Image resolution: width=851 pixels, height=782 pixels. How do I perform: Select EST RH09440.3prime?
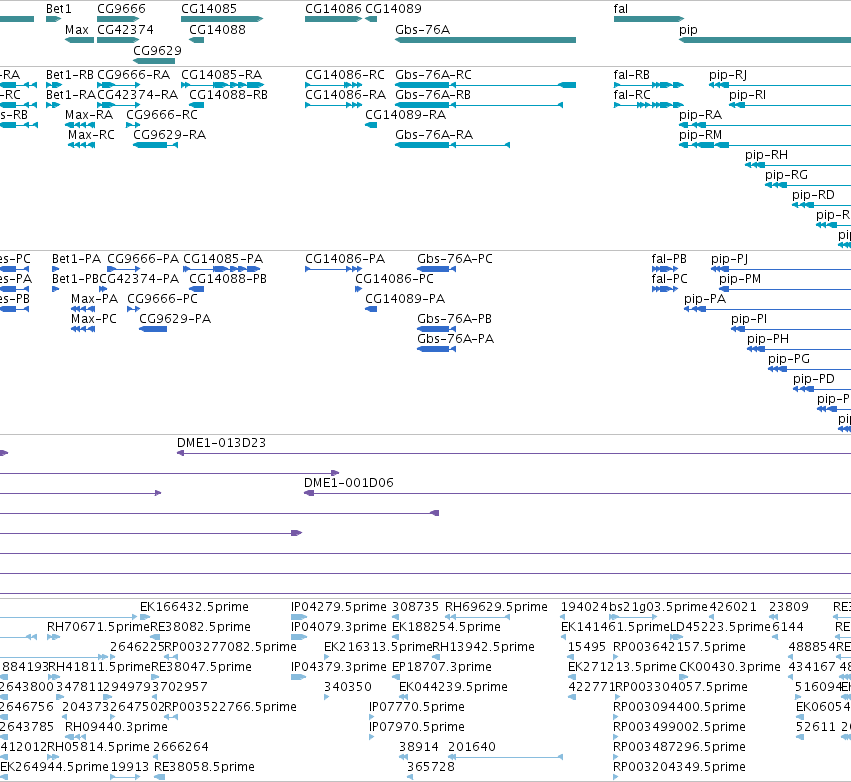[116, 727]
